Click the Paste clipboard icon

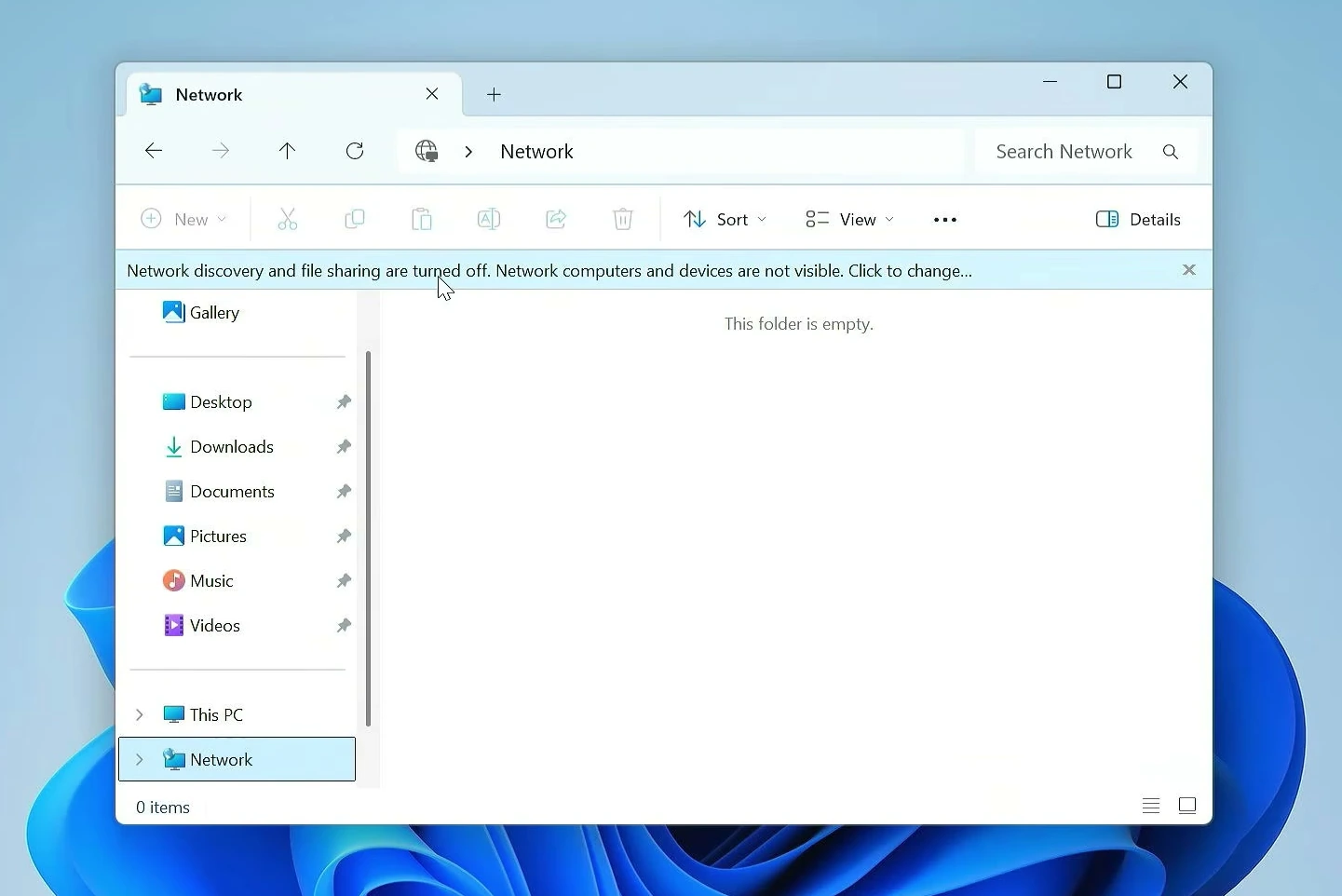tap(422, 220)
